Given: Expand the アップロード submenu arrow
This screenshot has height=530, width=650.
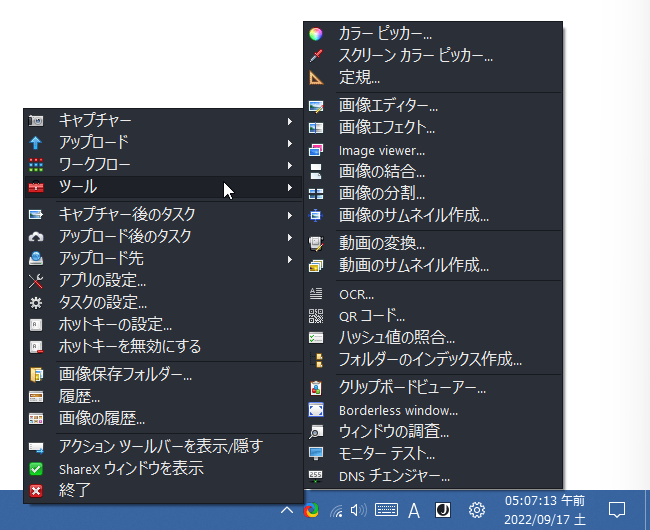Looking at the screenshot, I should [x=290, y=143].
